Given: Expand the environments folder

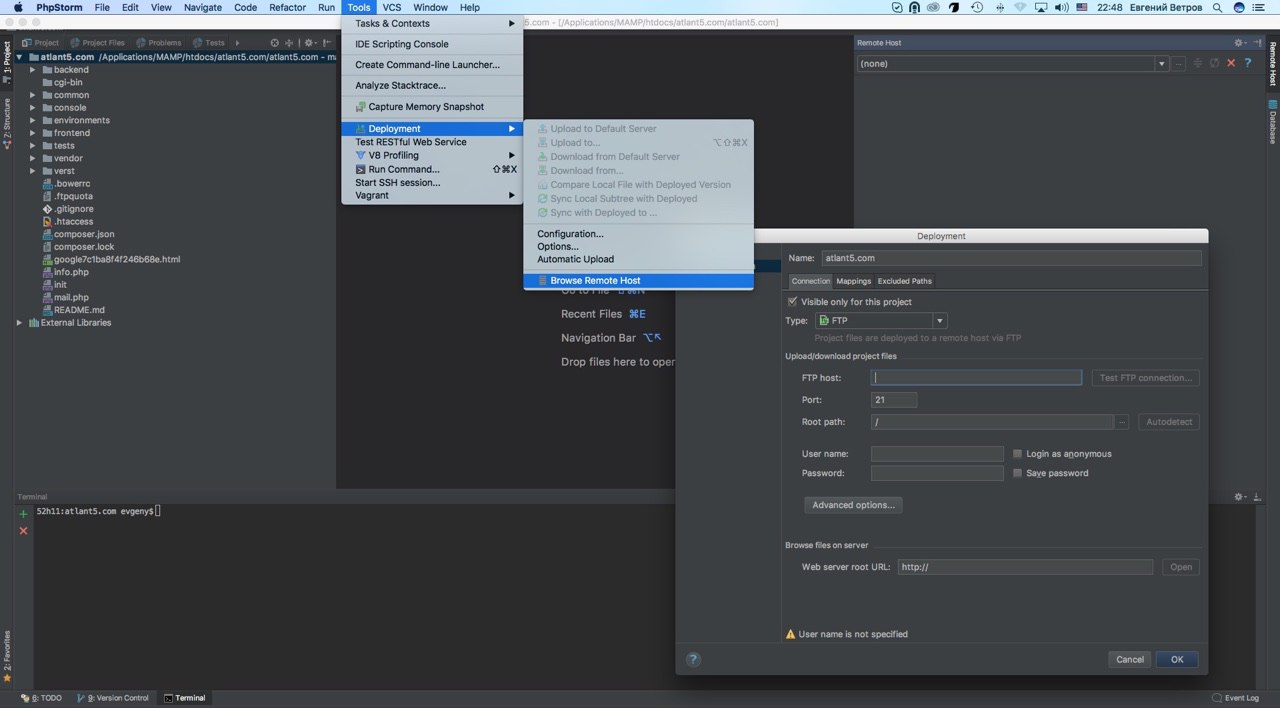Looking at the screenshot, I should [33, 120].
